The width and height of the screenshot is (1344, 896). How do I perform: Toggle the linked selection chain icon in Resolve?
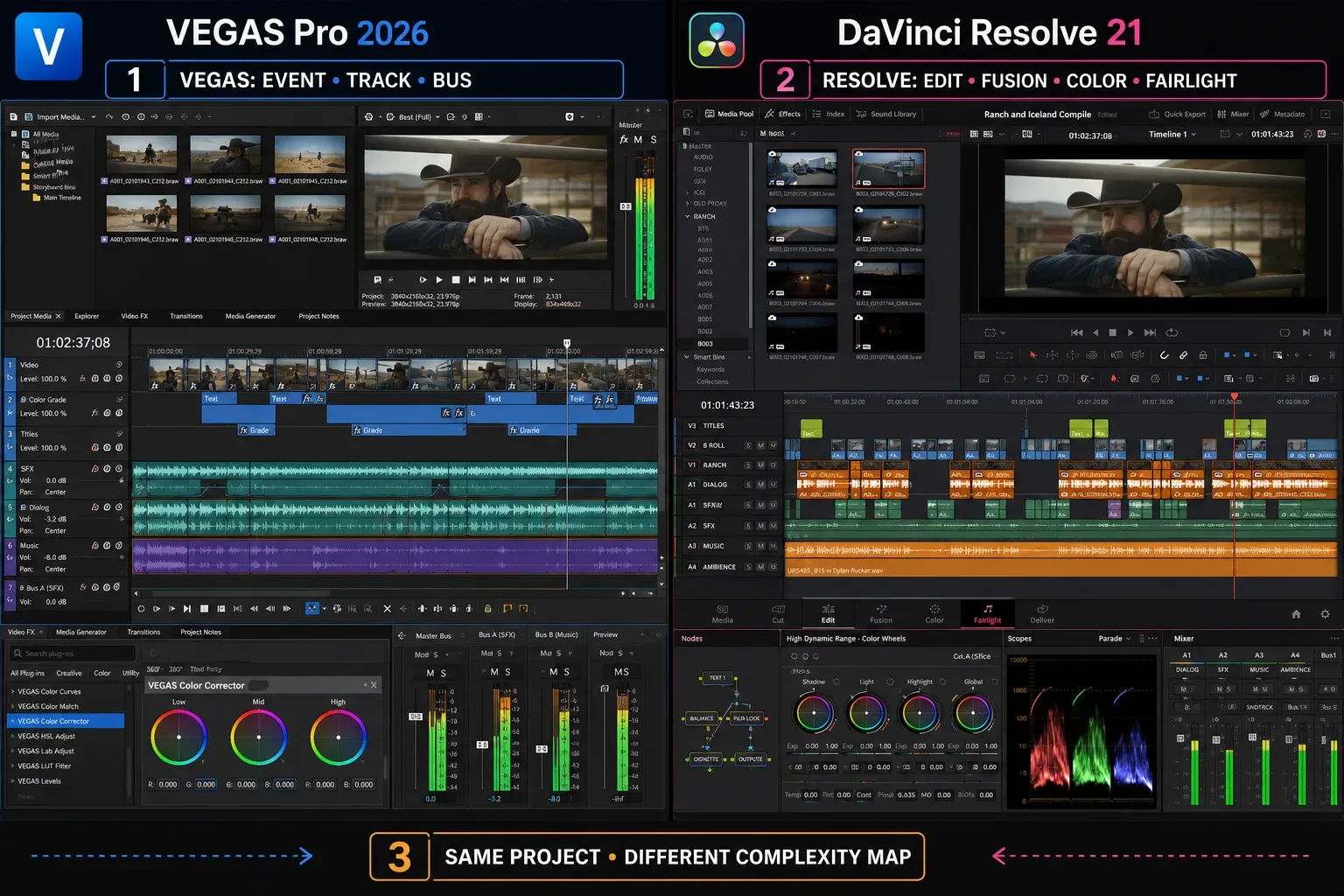[x=1183, y=355]
